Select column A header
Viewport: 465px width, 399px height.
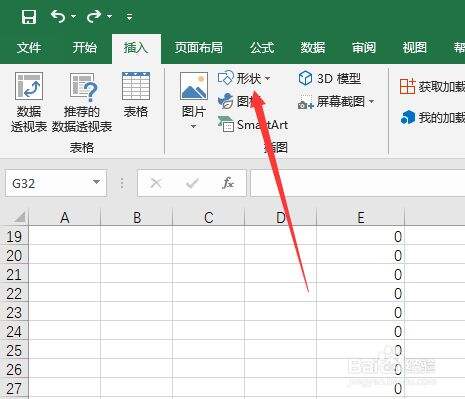tap(65, 217)
